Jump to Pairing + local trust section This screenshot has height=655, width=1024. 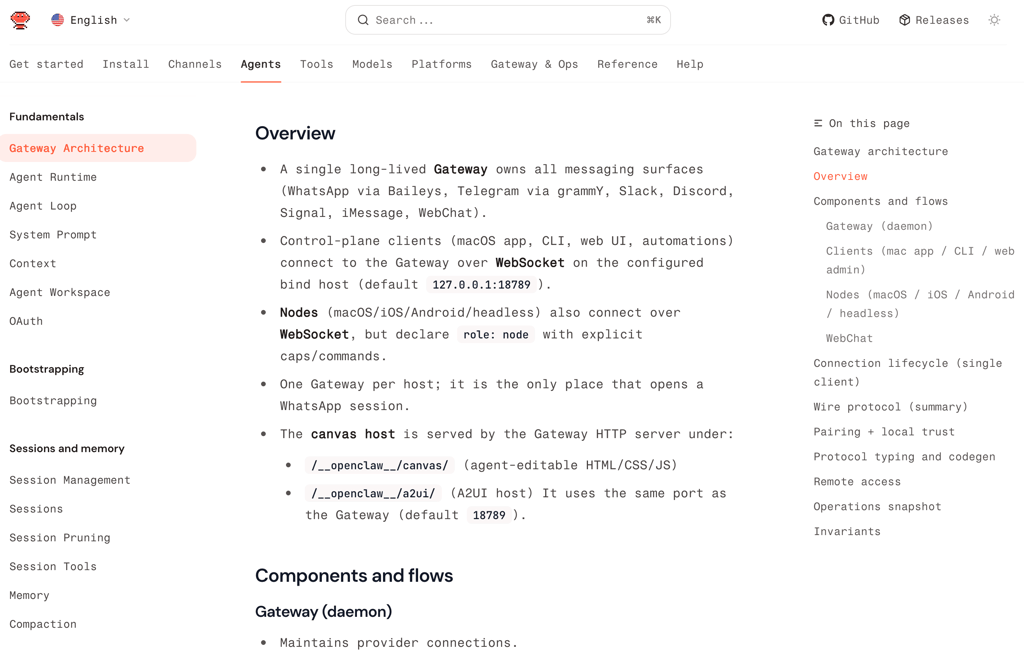click(884, 432)
